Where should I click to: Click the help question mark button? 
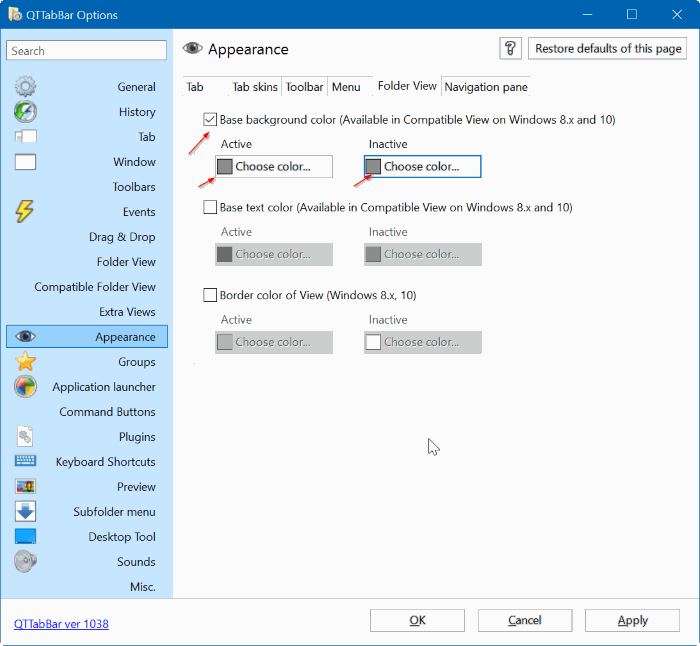point(510,48)
